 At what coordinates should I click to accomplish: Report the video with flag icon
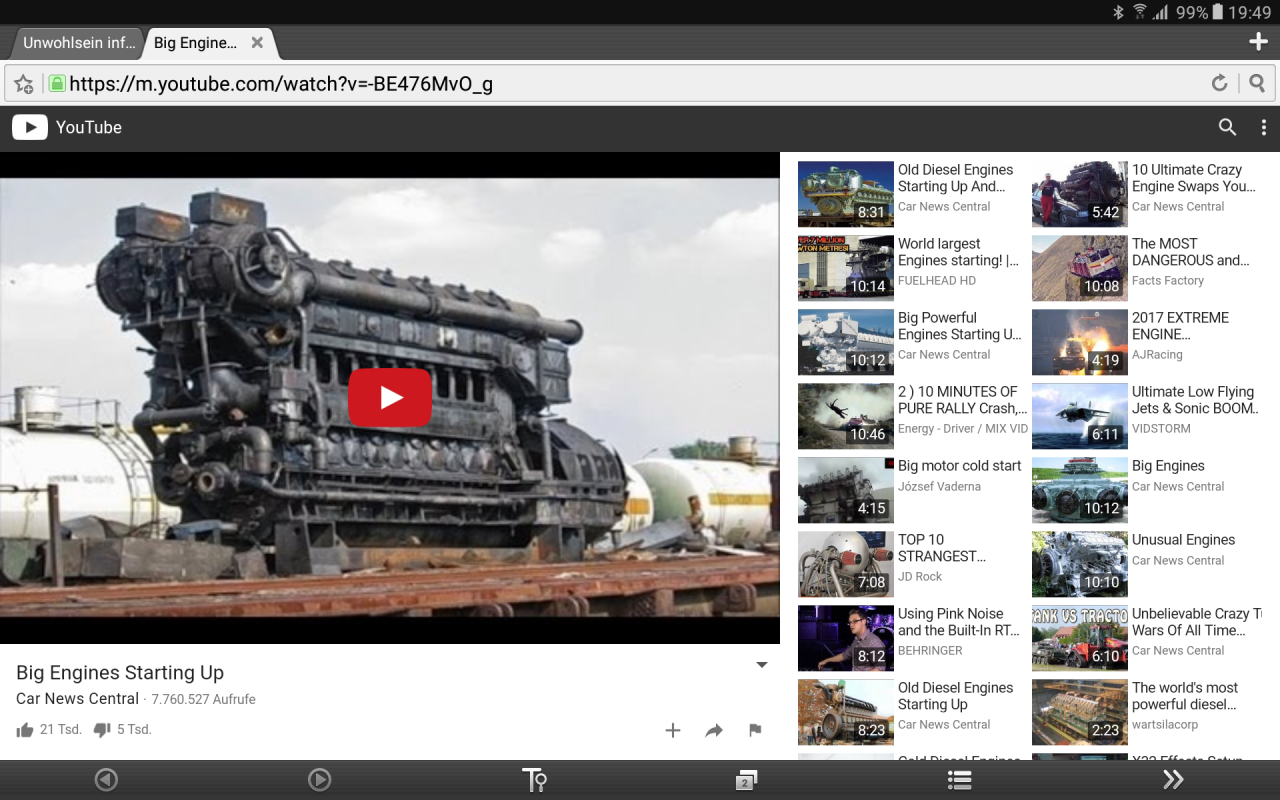(x=755, y=730)
